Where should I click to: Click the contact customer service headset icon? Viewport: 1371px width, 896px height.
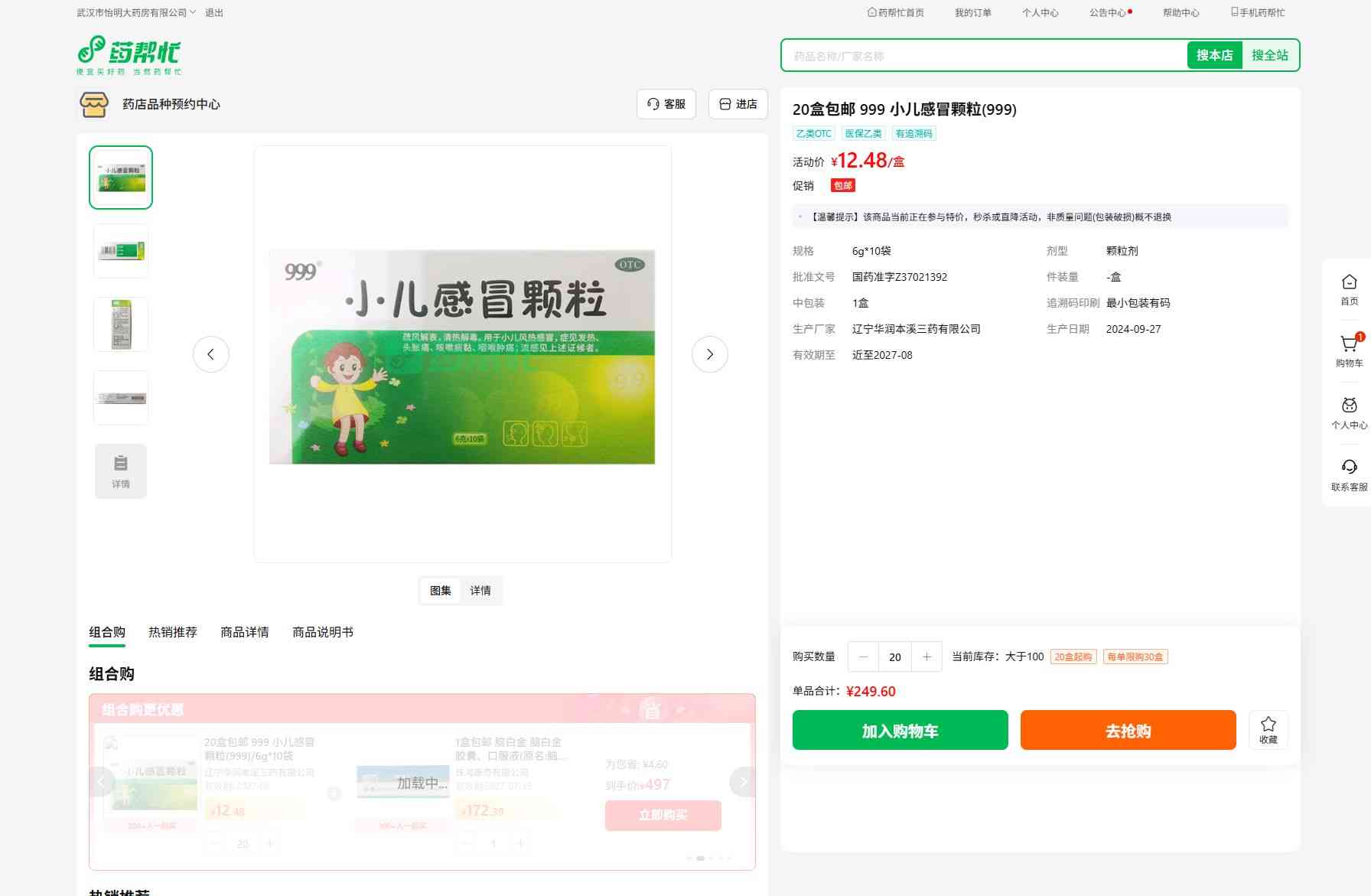click(1349, 468)
